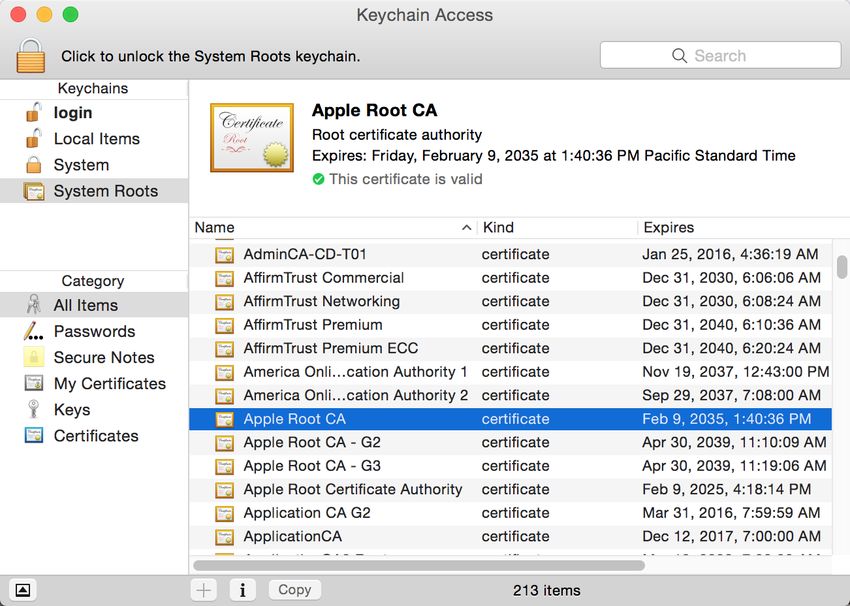The image size is (850, 606).
Task: Toggle the bottom-left show/hide preview button
Action: coord(23,590)
